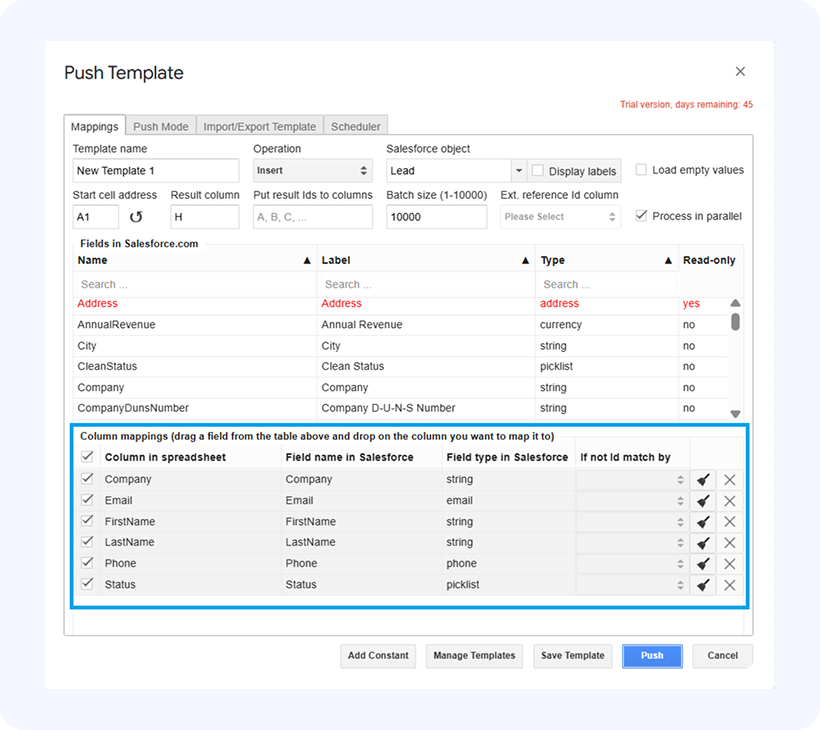
Task: Delete the Status row using its X icon
Action: (x=730, y=585)
